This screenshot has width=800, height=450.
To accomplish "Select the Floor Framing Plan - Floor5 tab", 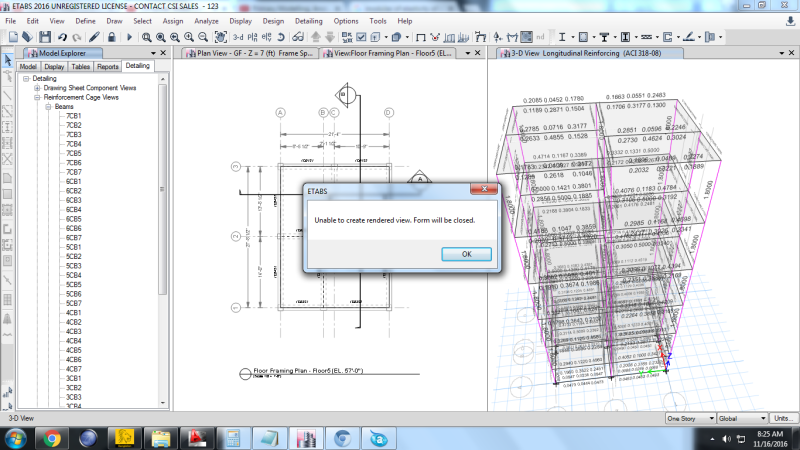I will [x=388, y=53].
